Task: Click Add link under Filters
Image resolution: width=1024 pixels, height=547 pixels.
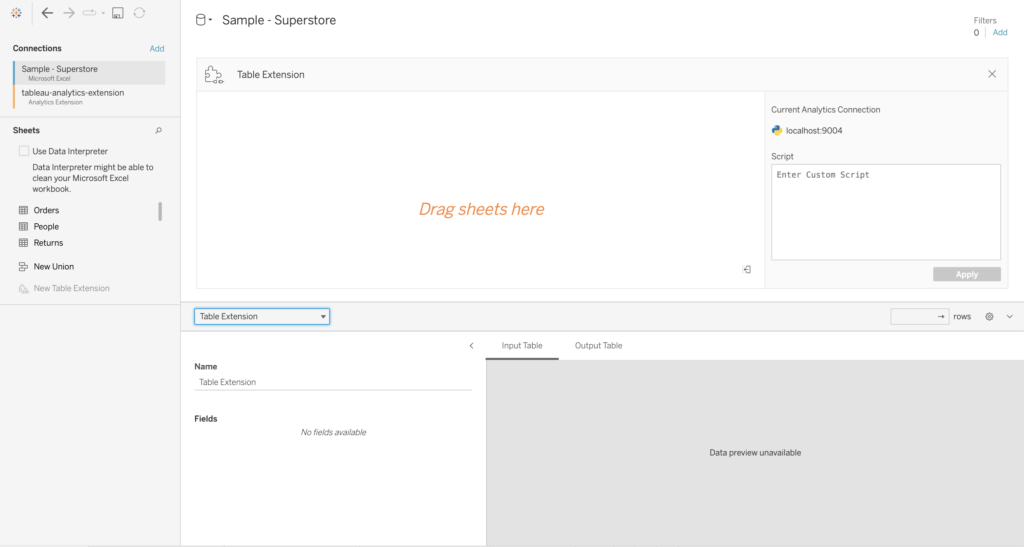Action: click(1000, 33)
